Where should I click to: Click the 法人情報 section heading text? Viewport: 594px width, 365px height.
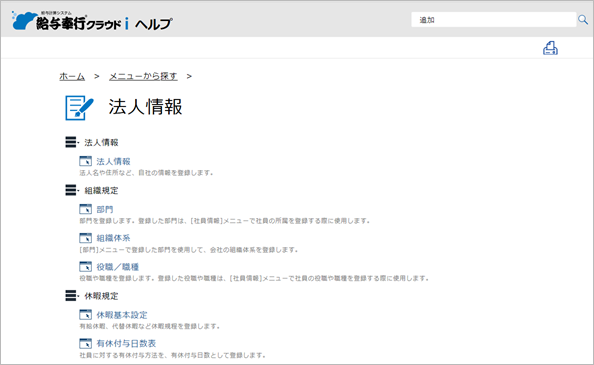[x=101, y=142]
